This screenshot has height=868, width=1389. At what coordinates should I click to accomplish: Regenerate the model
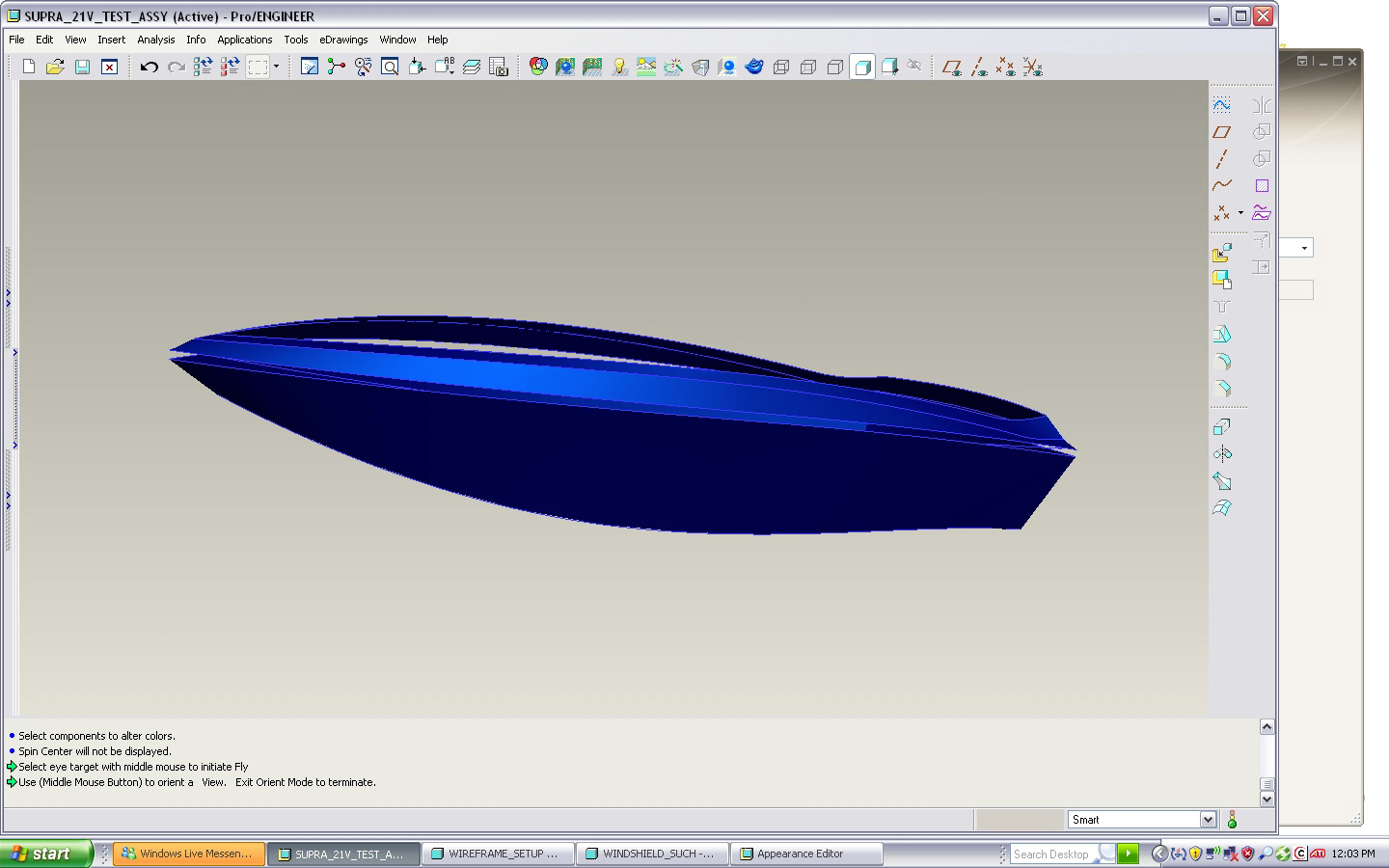(203, 67)
